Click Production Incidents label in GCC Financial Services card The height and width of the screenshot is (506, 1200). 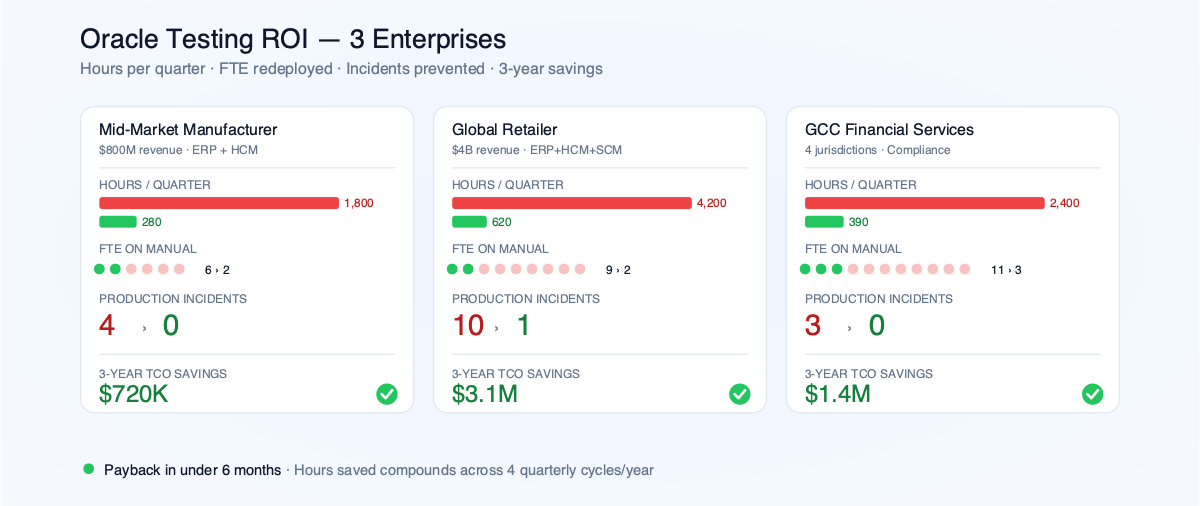(x=879, y=299)
